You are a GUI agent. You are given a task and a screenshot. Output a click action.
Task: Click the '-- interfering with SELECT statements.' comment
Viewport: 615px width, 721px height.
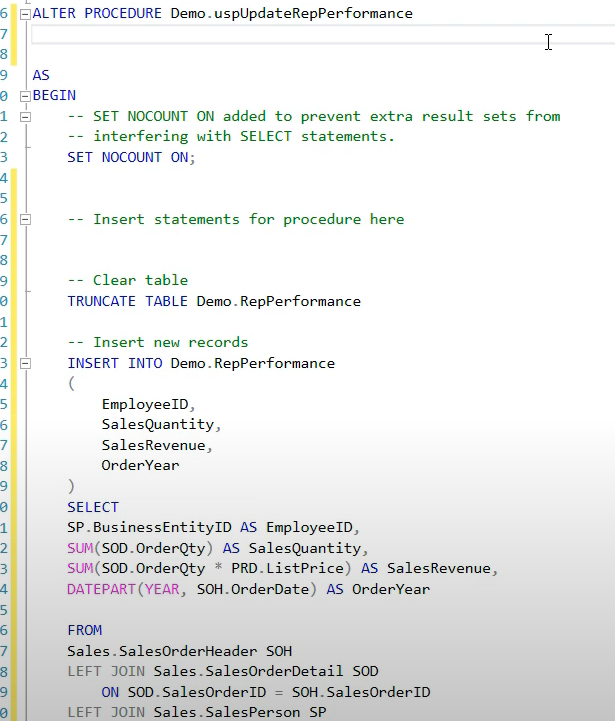pos(231,137)
